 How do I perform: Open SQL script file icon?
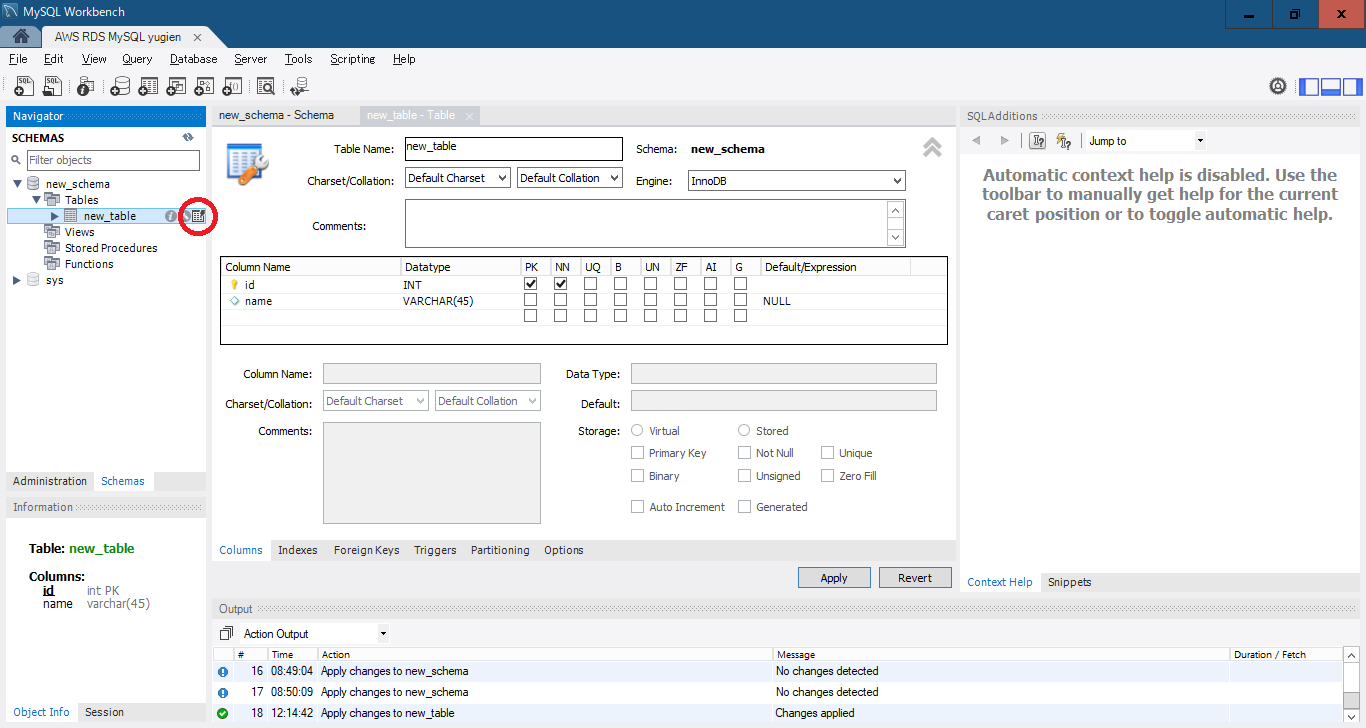(52, 86)
